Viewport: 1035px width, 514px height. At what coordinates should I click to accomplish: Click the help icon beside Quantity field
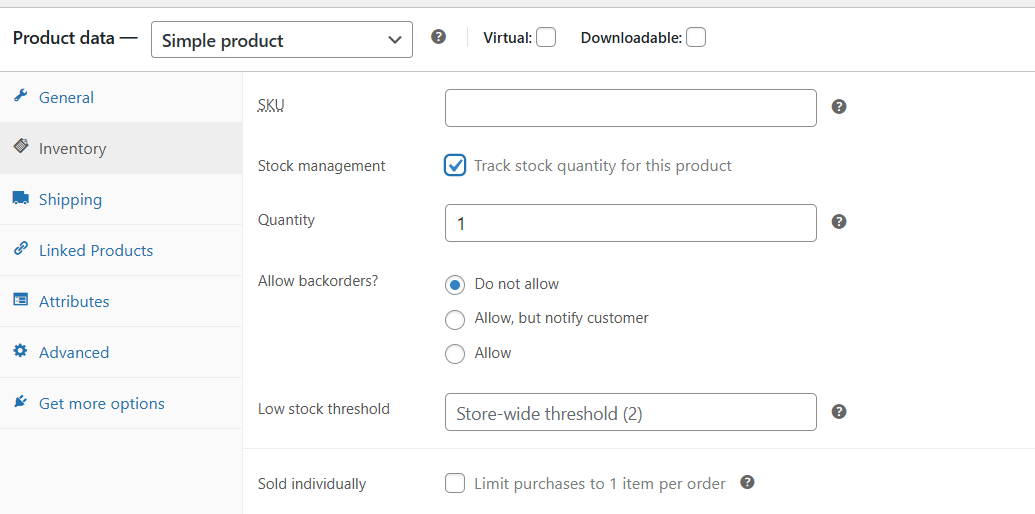838,222
